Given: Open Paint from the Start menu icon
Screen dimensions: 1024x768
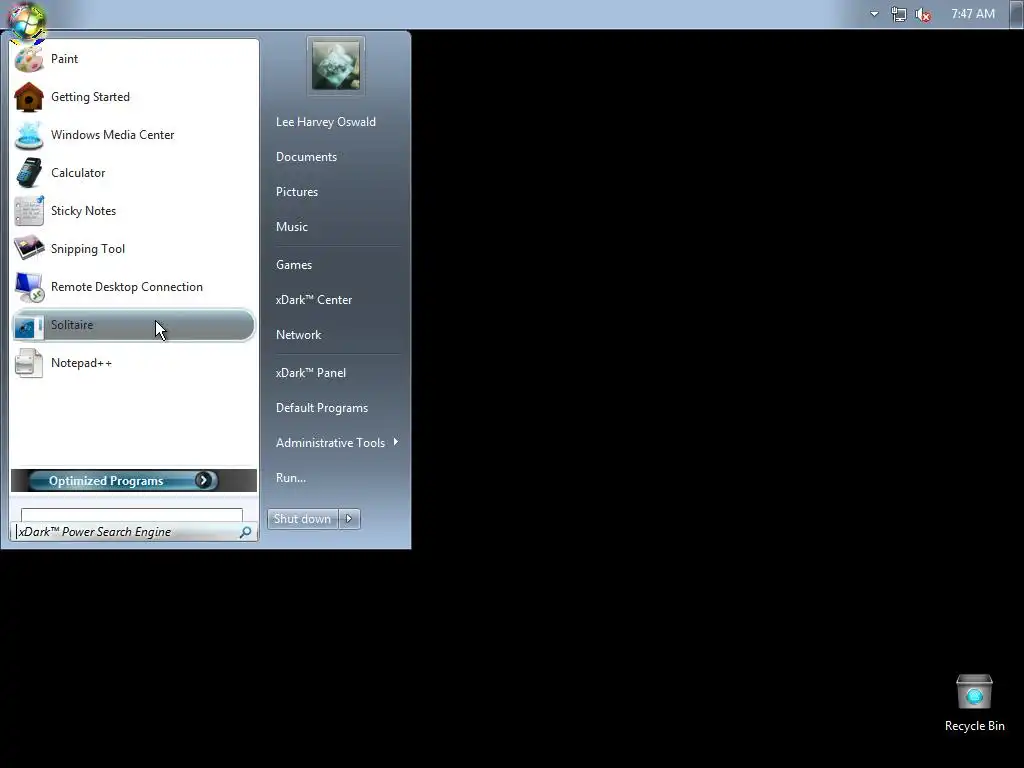Looking at the screenshot, I should tap(29, 59).
